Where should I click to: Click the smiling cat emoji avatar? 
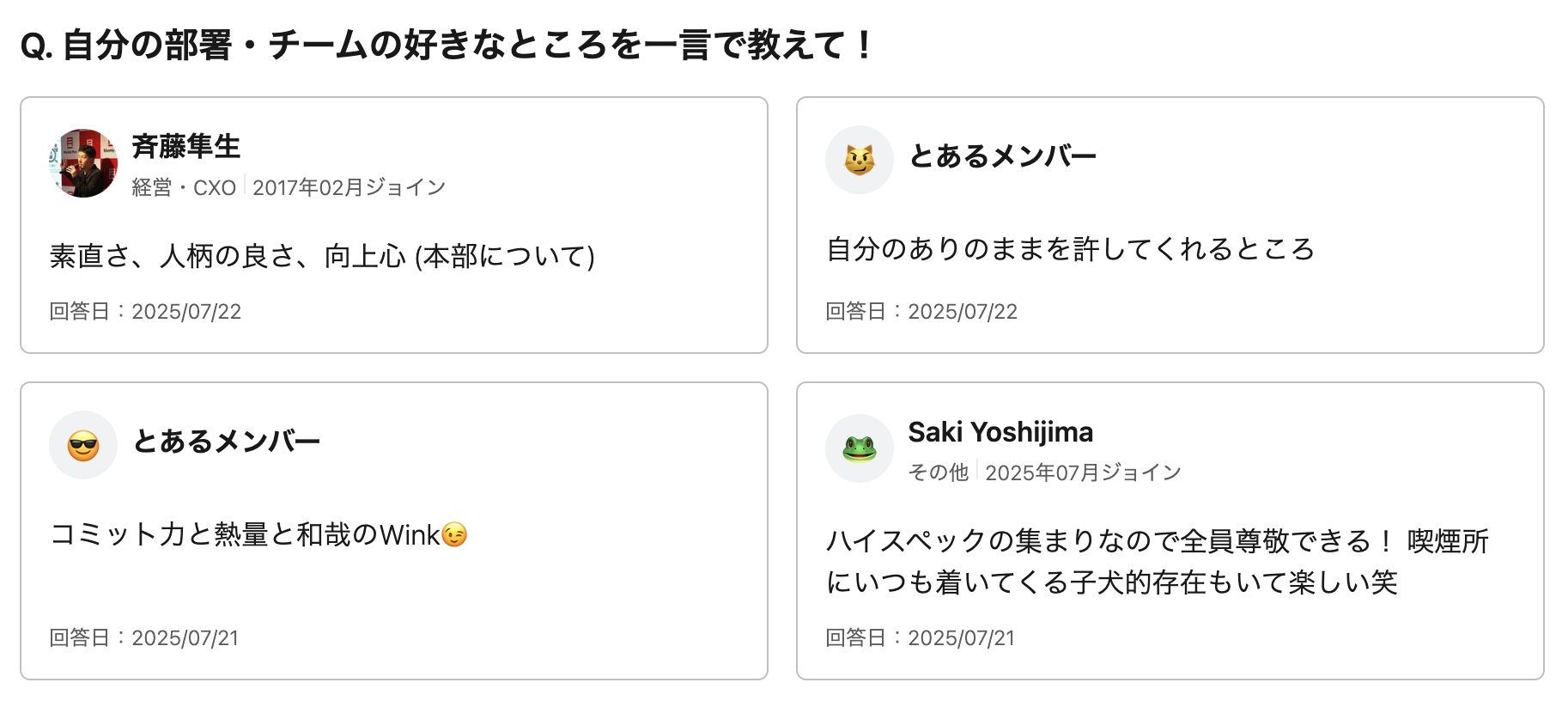859,160
